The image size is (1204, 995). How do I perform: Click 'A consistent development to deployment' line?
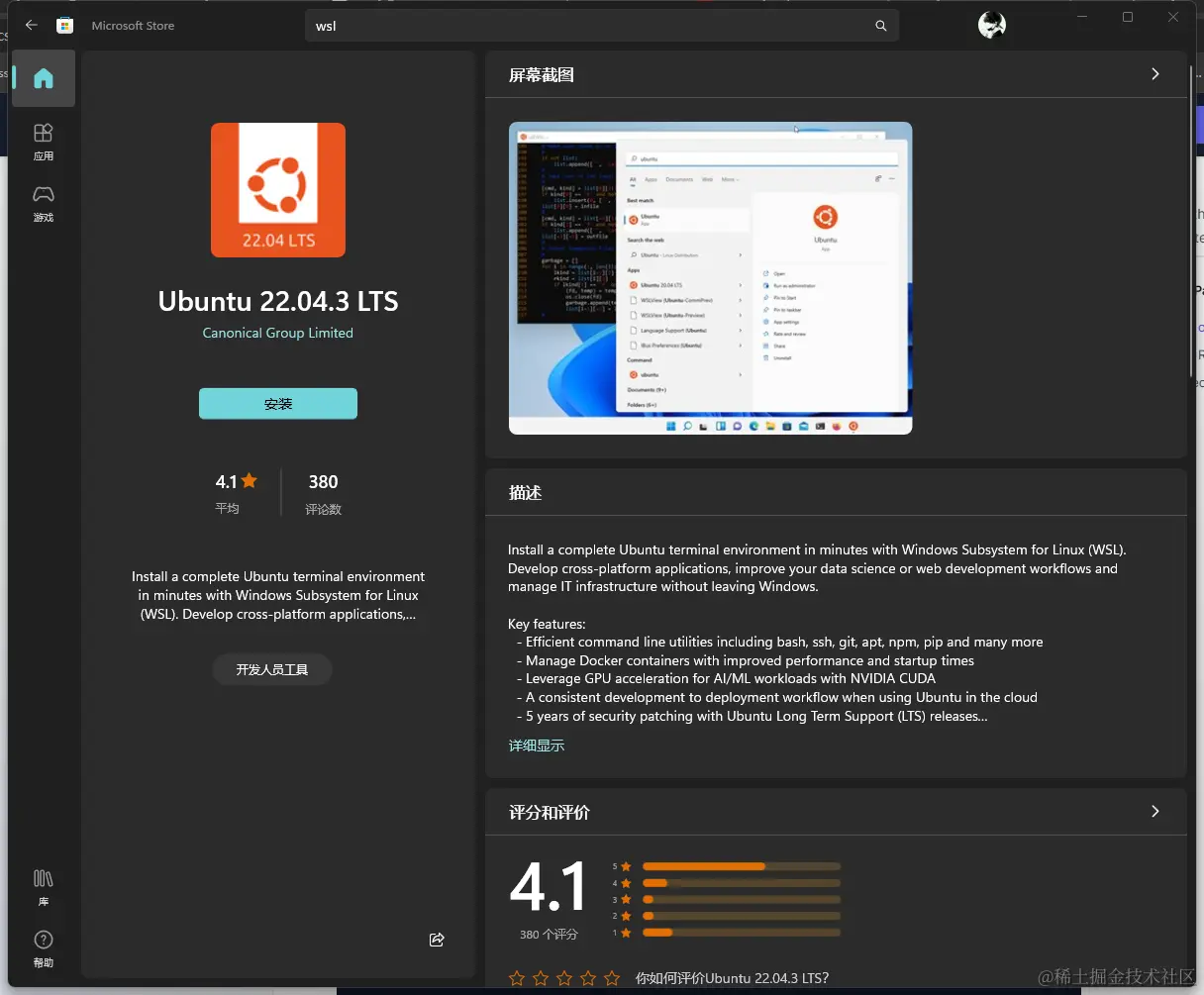pos(776,698)
